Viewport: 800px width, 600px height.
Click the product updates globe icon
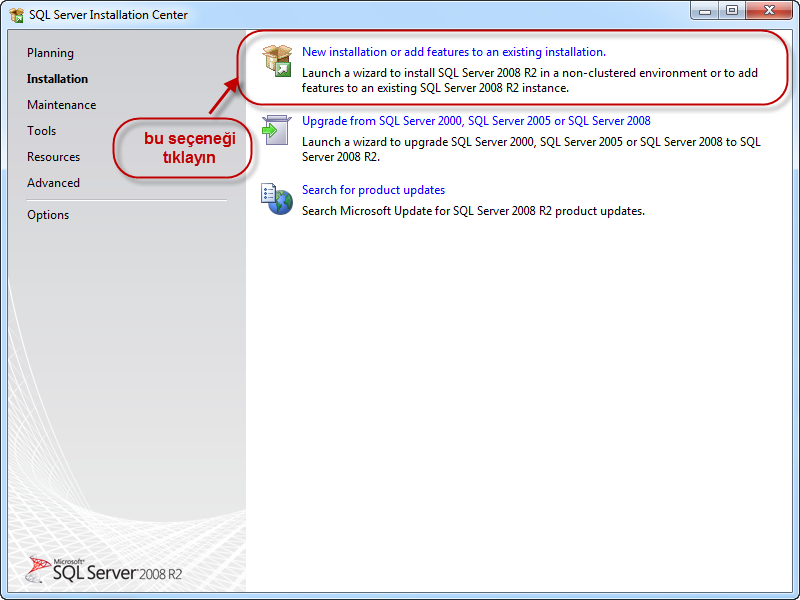click(x=276, y=198)
